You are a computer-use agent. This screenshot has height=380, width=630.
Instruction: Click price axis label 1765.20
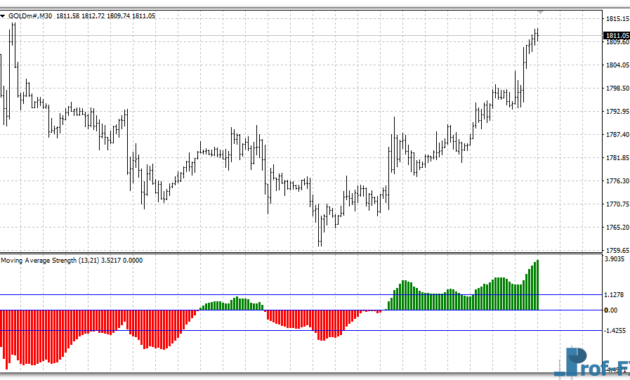pos(617,227)
